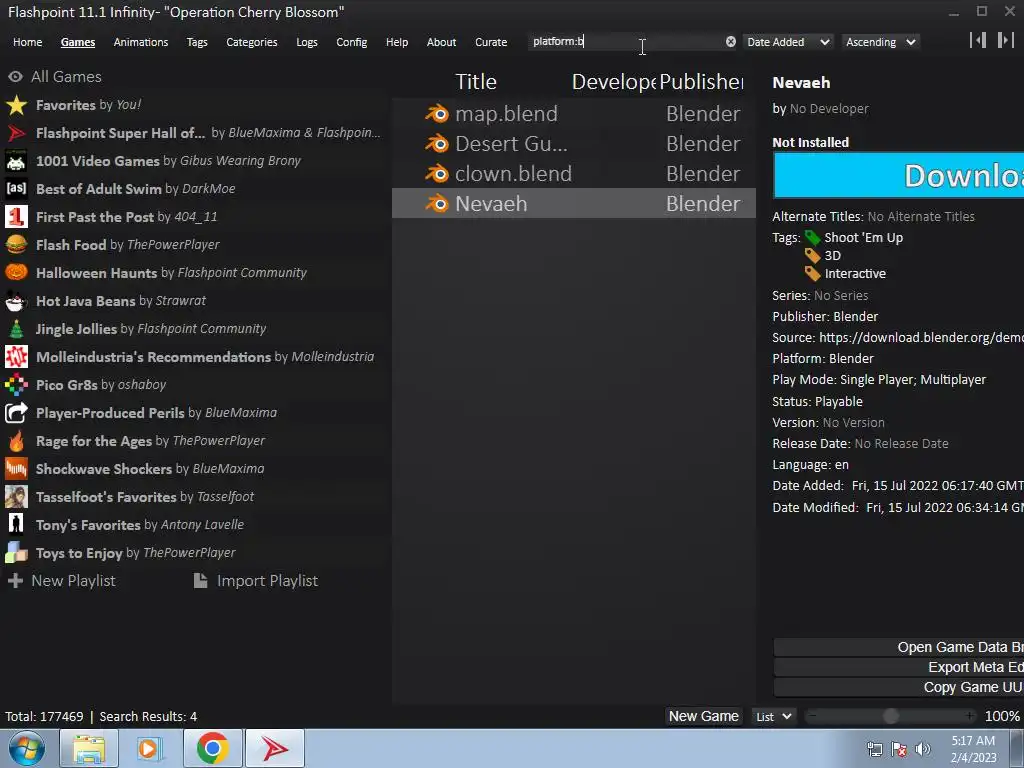
Task: Click the Copy Game UUID button
Action: click(x=899, y=688)
